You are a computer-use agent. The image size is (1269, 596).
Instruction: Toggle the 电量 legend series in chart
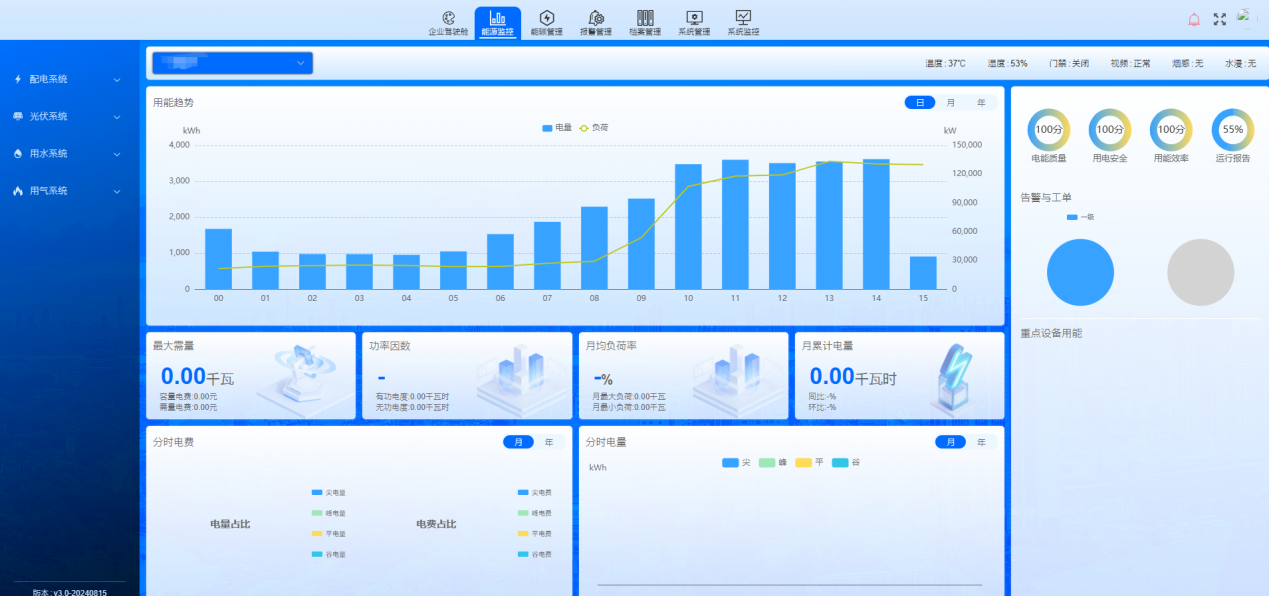click(557, 128)
